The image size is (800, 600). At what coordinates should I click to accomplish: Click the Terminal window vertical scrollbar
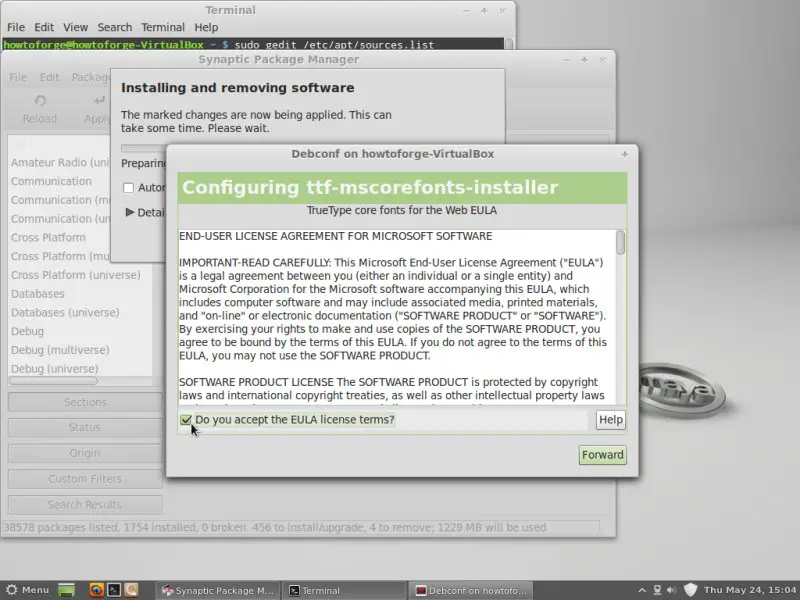(509, 44)
